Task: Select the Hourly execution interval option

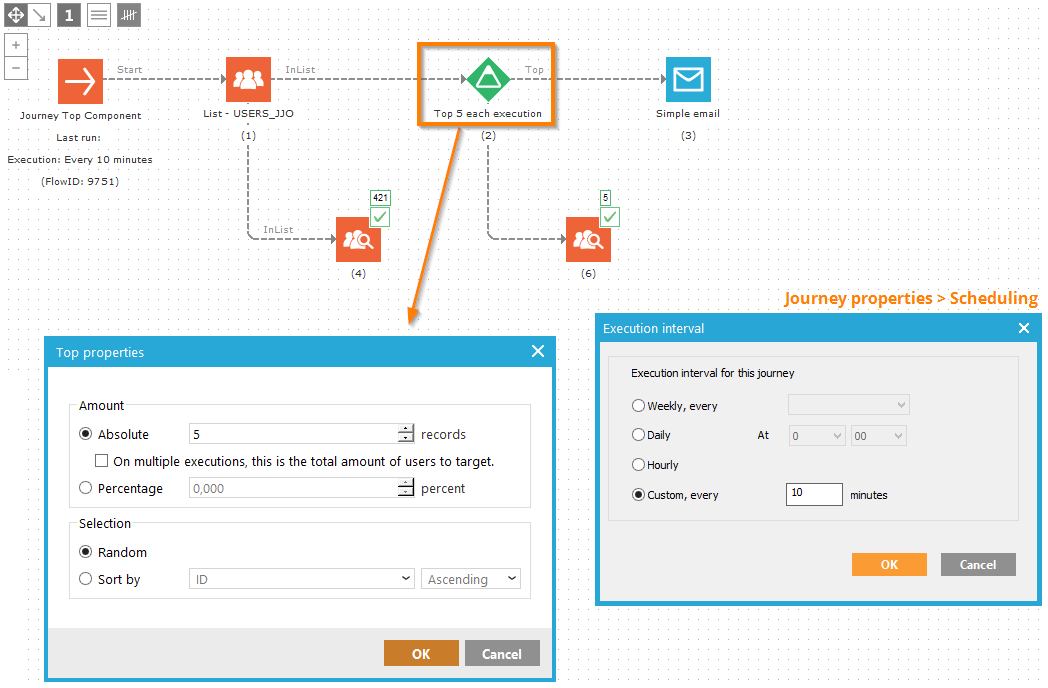Action: click(639, 465)
